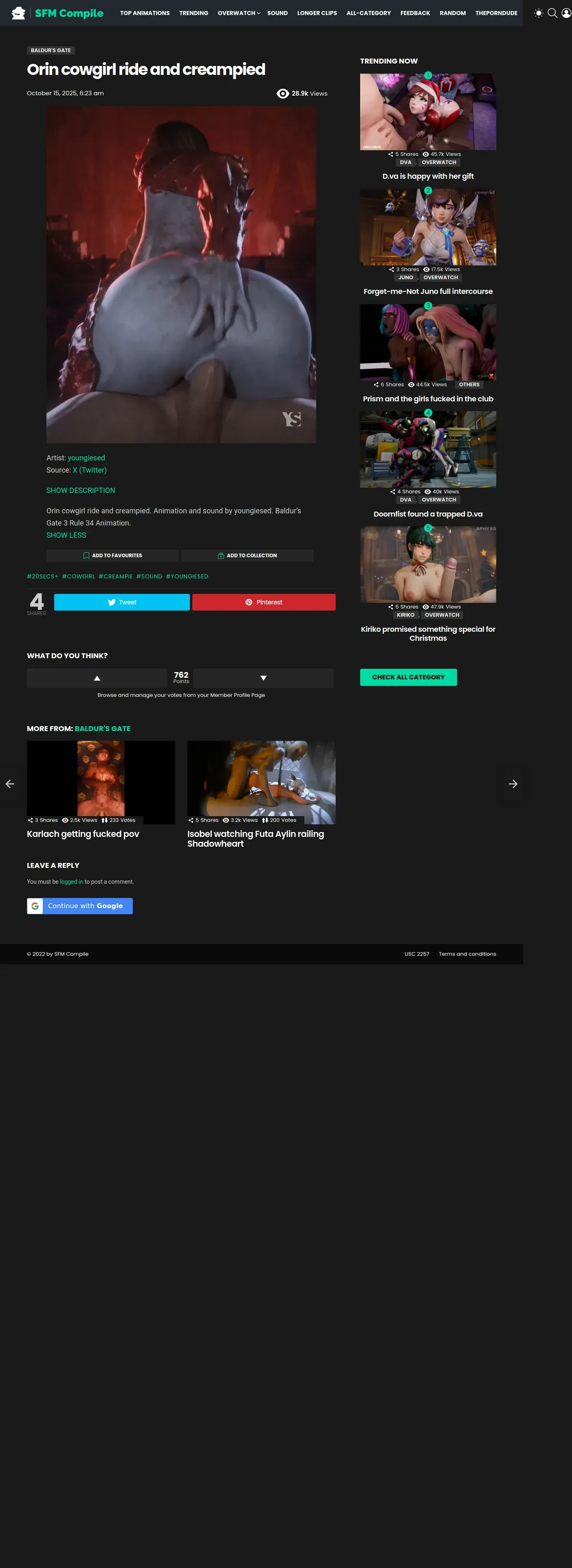Select the #YOUNGIESED tag
This screenshot has height=1568, width=572.
point(187,576)
